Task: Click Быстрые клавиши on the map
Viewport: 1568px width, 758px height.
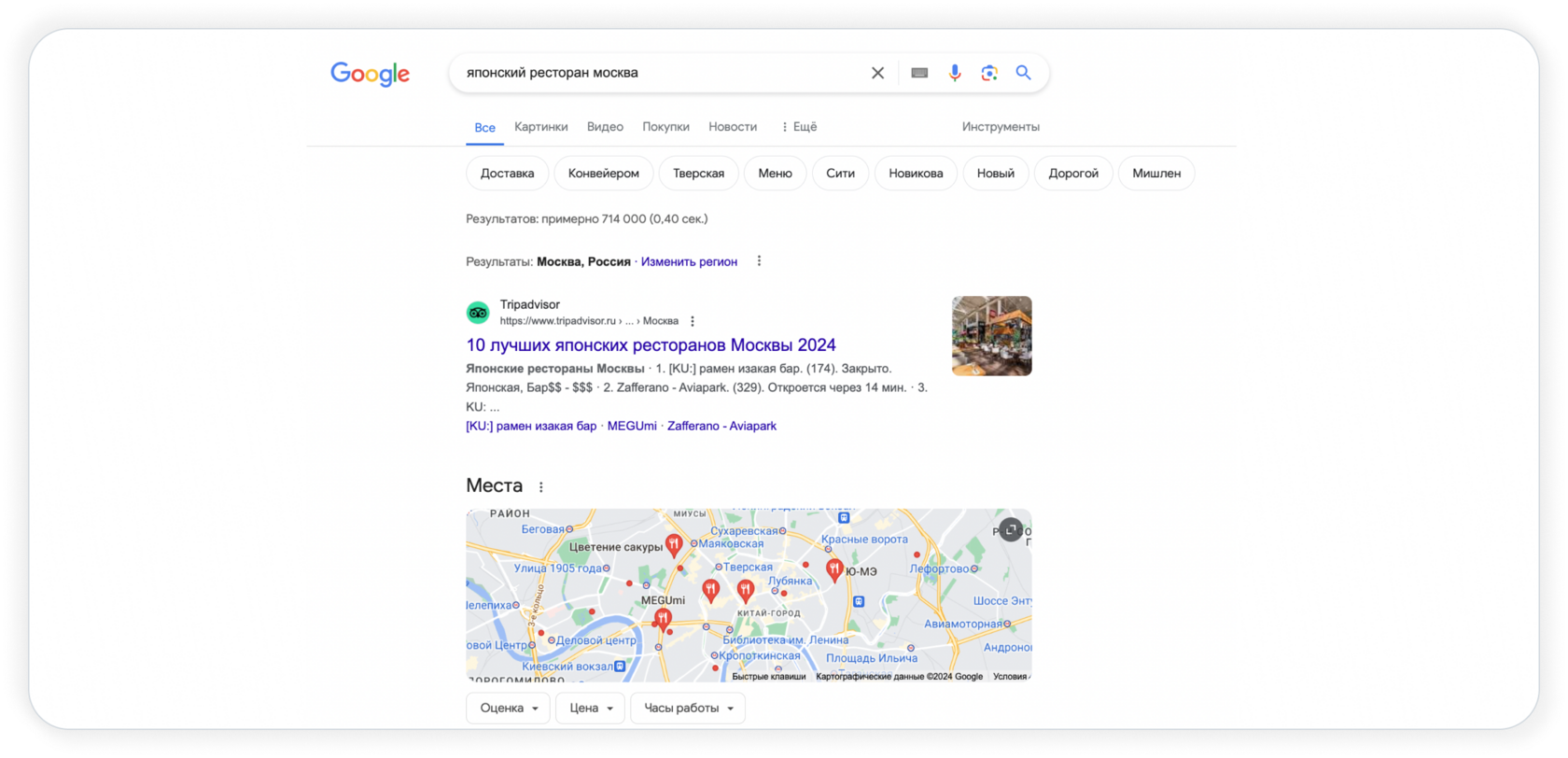Action: [x=769, y=677]
